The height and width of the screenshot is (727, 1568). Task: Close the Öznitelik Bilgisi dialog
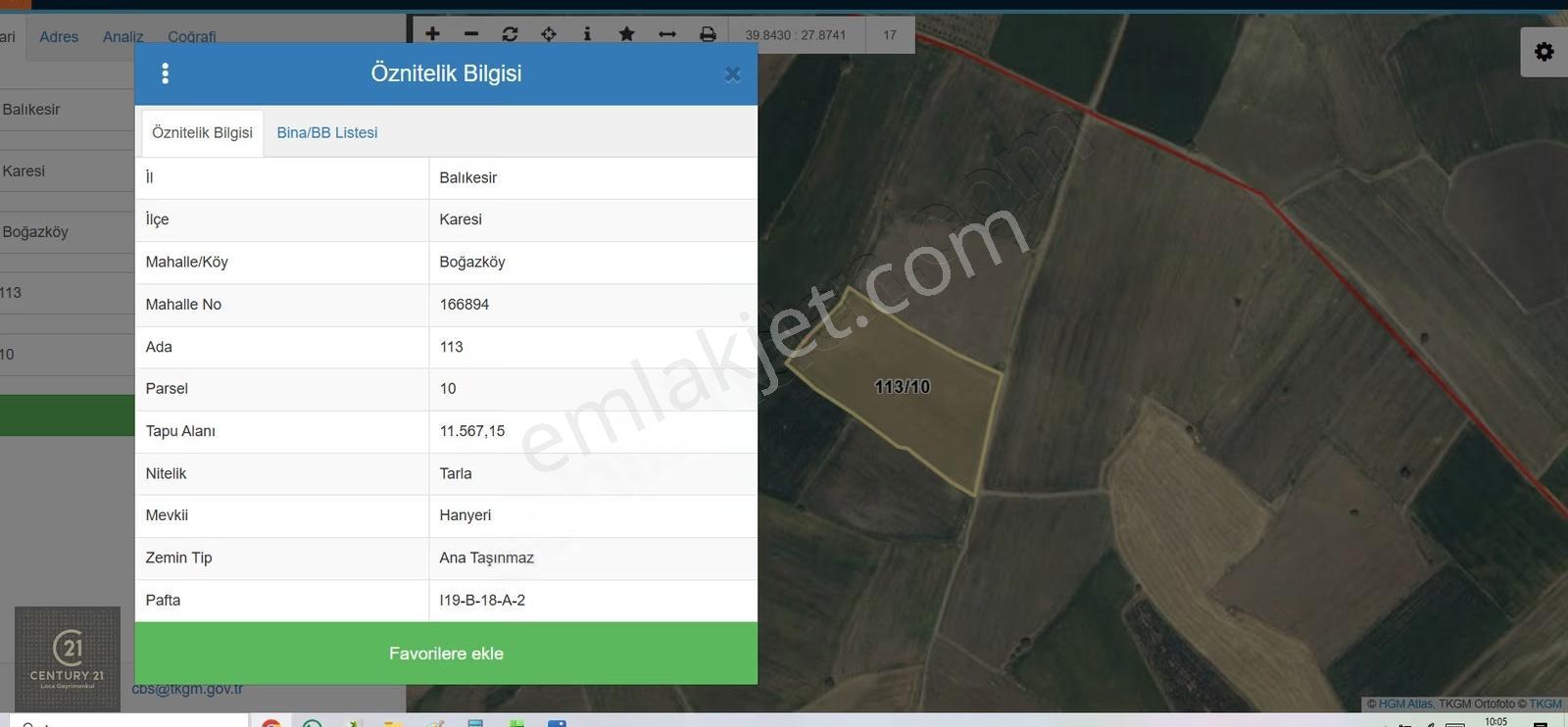[732, 74]
